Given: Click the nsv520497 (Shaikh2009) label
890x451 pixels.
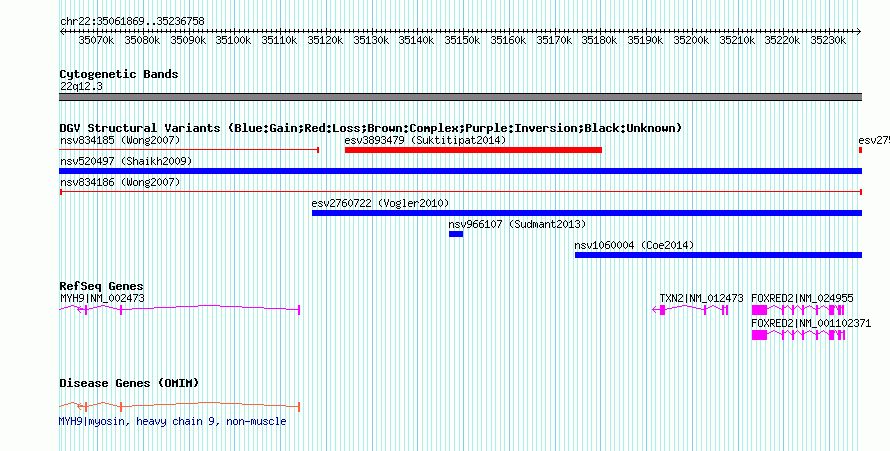Looking at the screenshot, I should [x=126, y=161].
